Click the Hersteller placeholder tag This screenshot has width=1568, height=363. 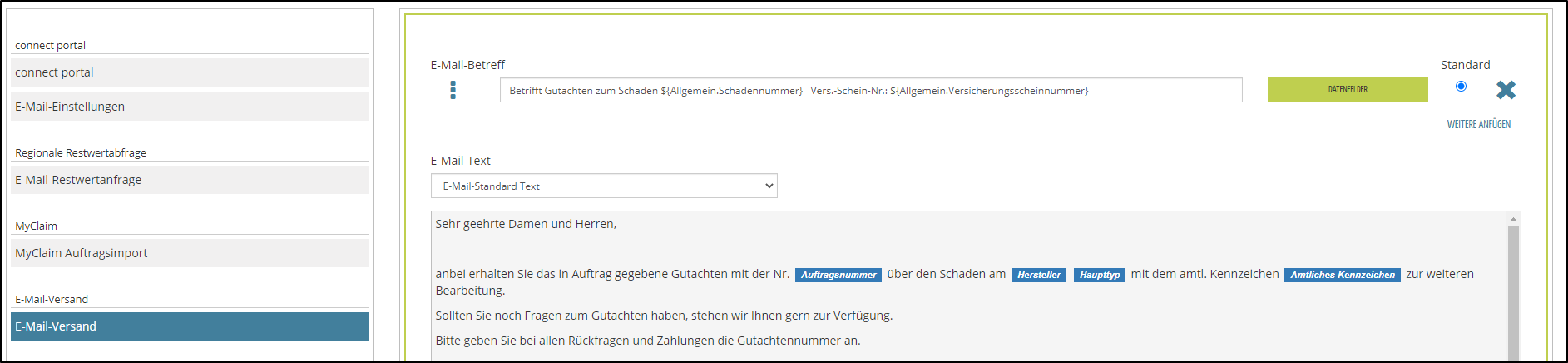(x=1038, y=275)
